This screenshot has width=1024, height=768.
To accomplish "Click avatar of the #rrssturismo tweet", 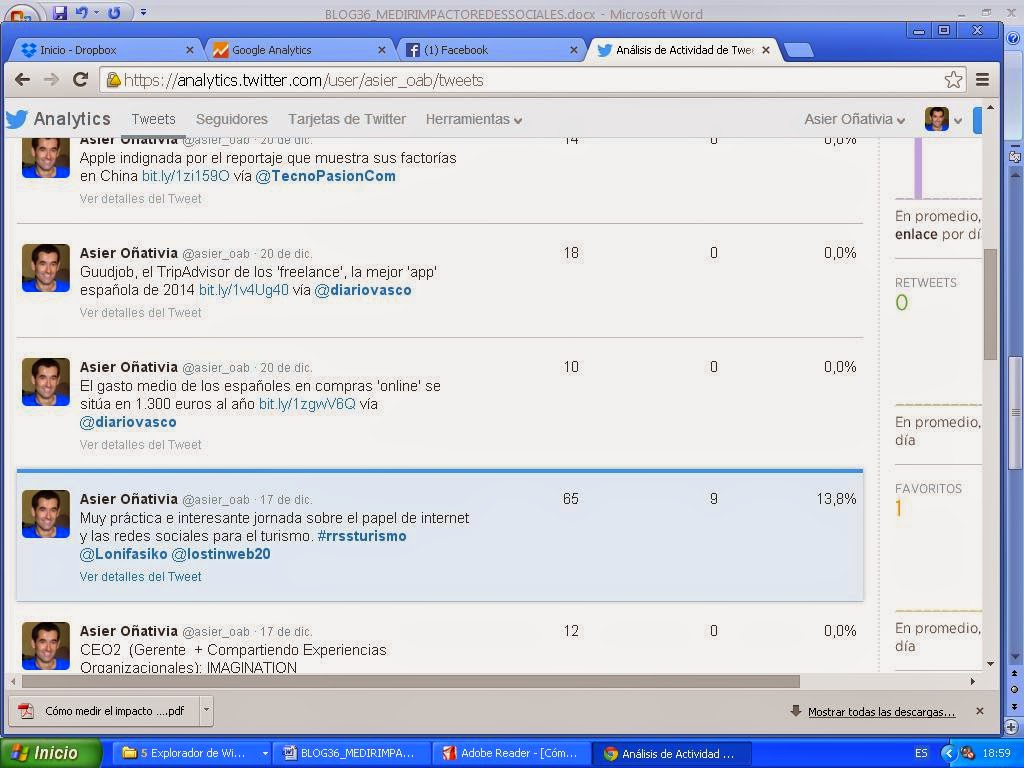I will coord(46,514).
